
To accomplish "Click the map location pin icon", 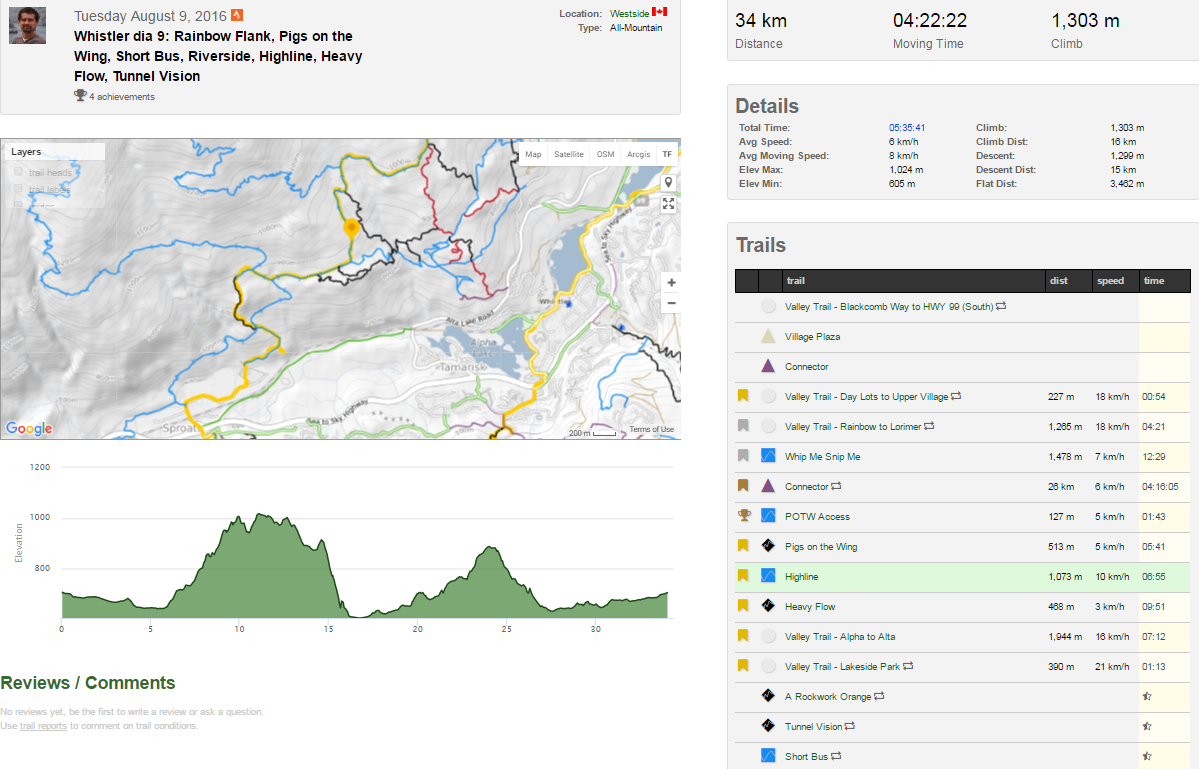I will (668, 183).
